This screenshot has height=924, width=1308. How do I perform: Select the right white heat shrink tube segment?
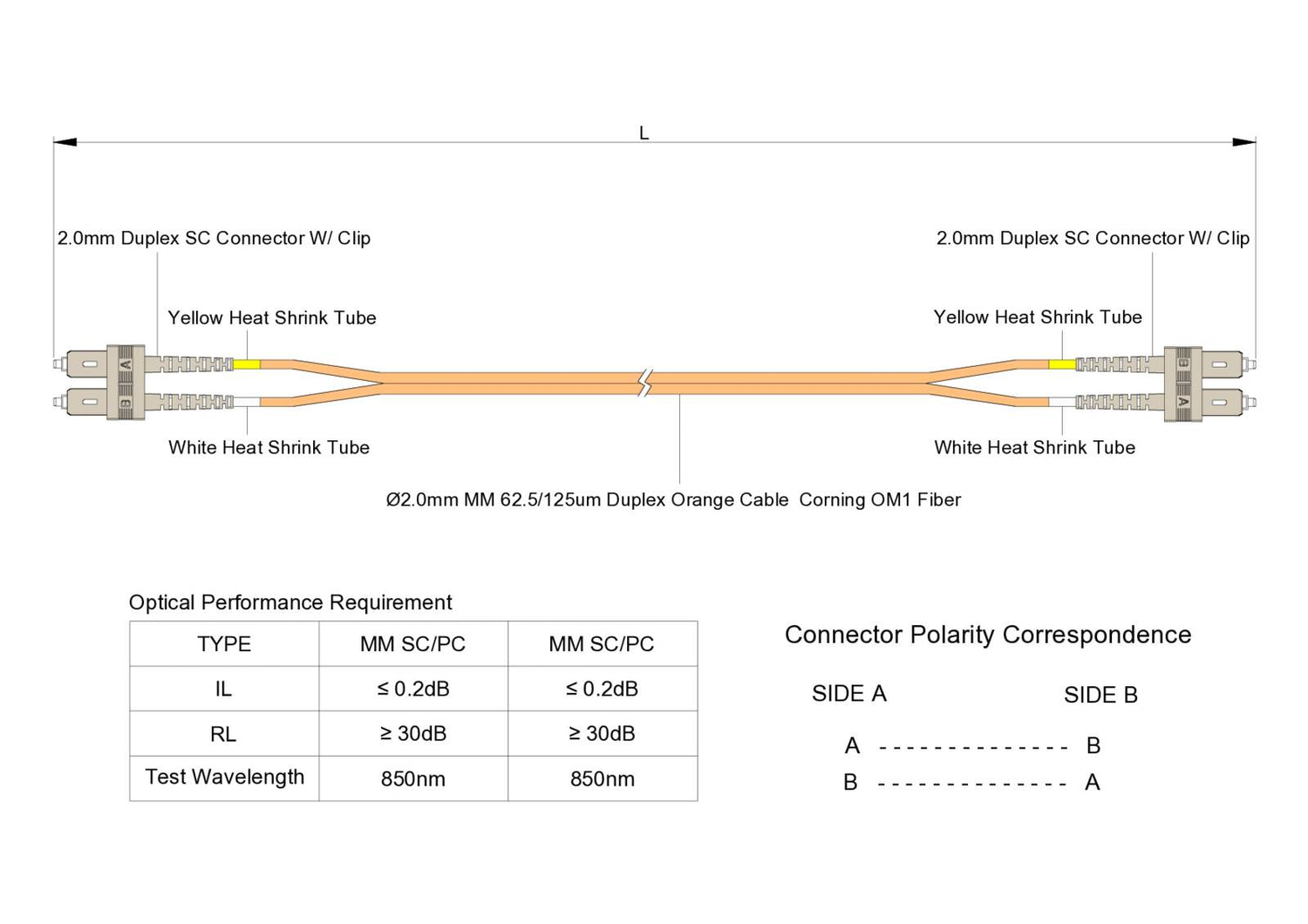coord(1061,402)
